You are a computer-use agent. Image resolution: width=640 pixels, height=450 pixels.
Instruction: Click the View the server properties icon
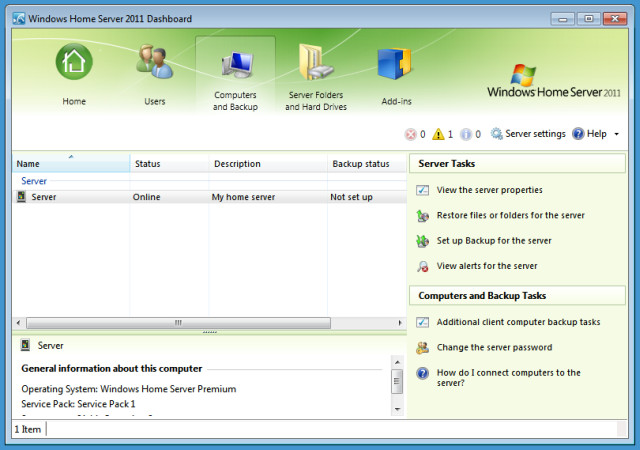click(422, 190)
